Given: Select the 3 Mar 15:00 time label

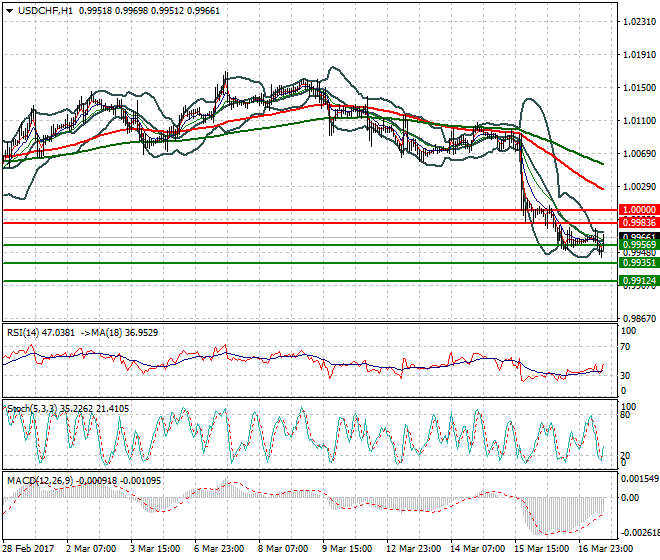Looking at the screenshot, I should [155, 549].
